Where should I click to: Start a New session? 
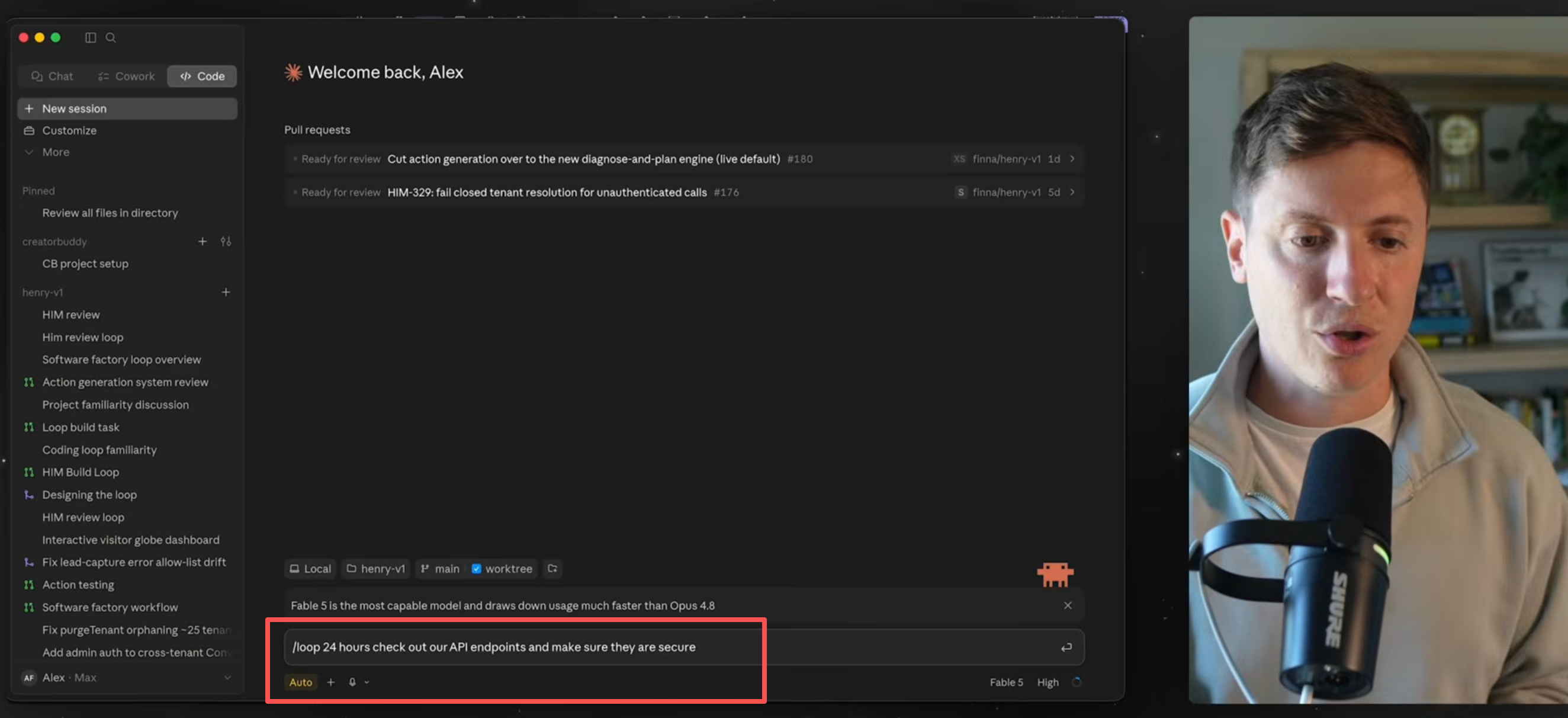(127, 109)
